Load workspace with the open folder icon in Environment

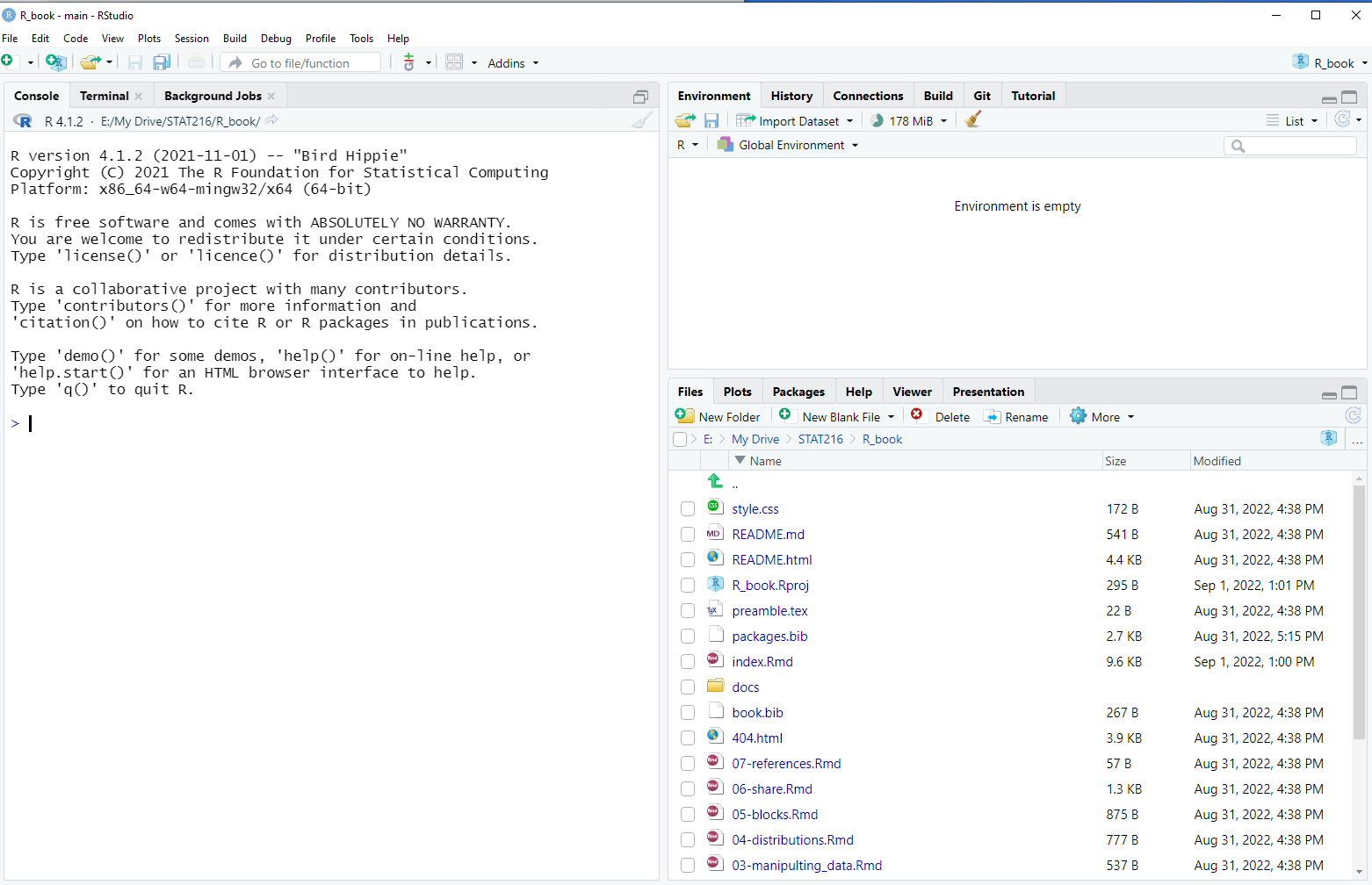tap(685, 120)
